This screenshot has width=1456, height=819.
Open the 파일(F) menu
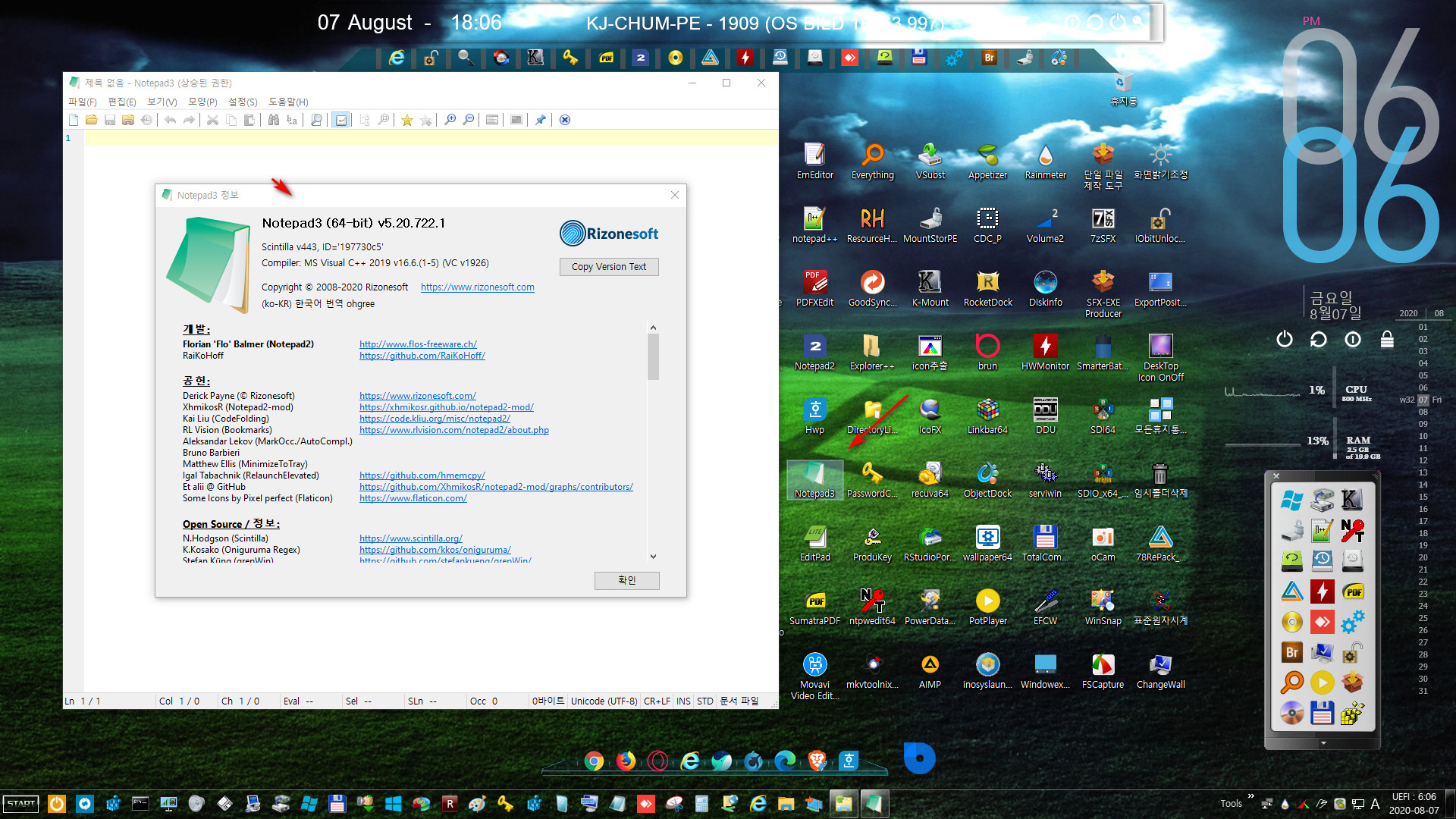(83, 102)
